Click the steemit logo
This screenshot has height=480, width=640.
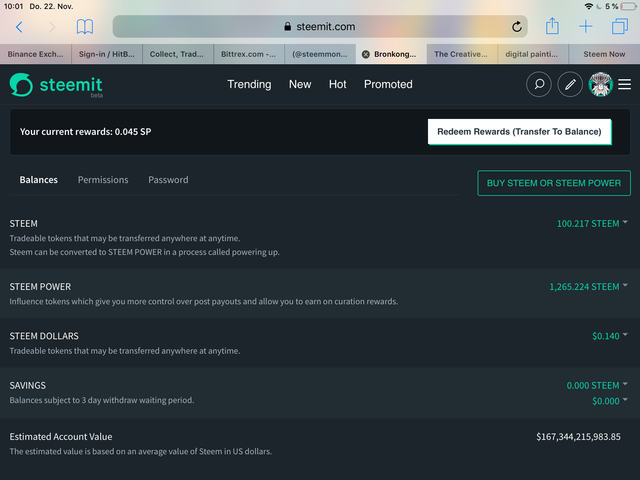tap(56, 85)
